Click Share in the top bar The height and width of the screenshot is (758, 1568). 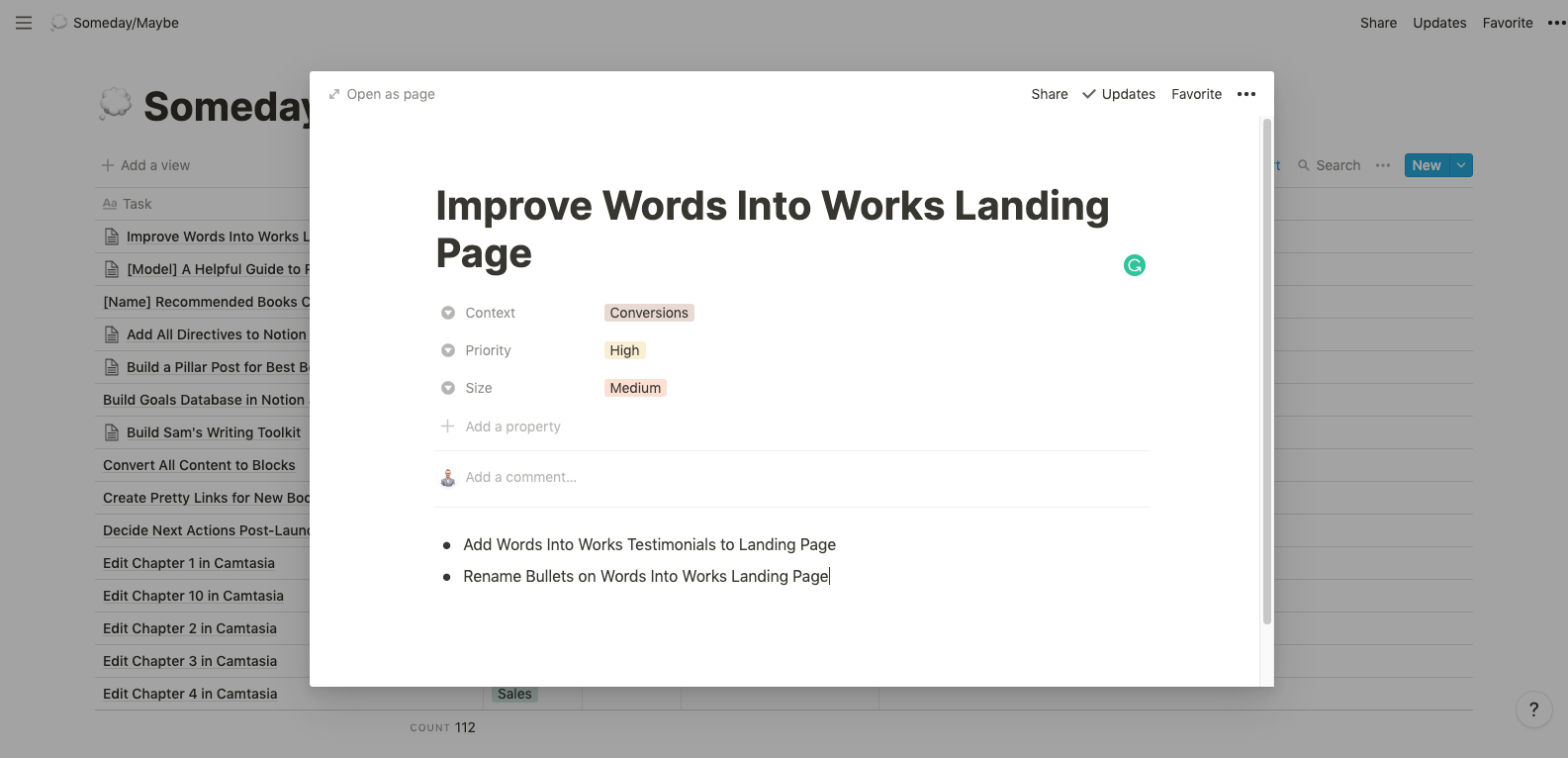[x=1378, y=23]
